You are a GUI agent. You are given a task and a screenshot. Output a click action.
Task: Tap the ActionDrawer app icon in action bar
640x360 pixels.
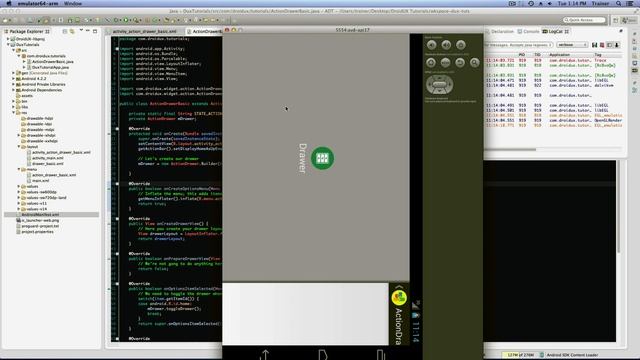tap(399, 298)
